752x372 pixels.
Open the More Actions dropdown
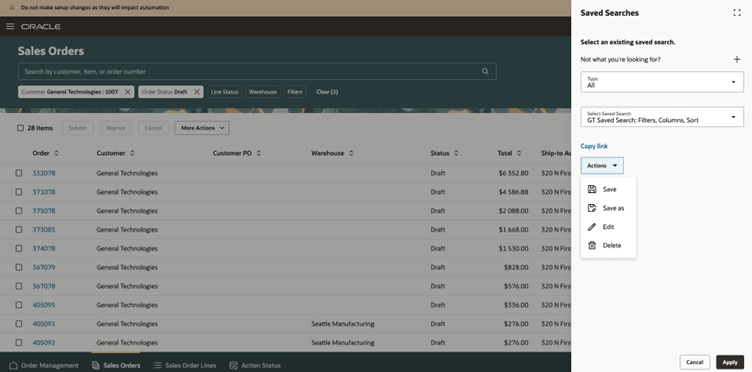coord(202,128)
